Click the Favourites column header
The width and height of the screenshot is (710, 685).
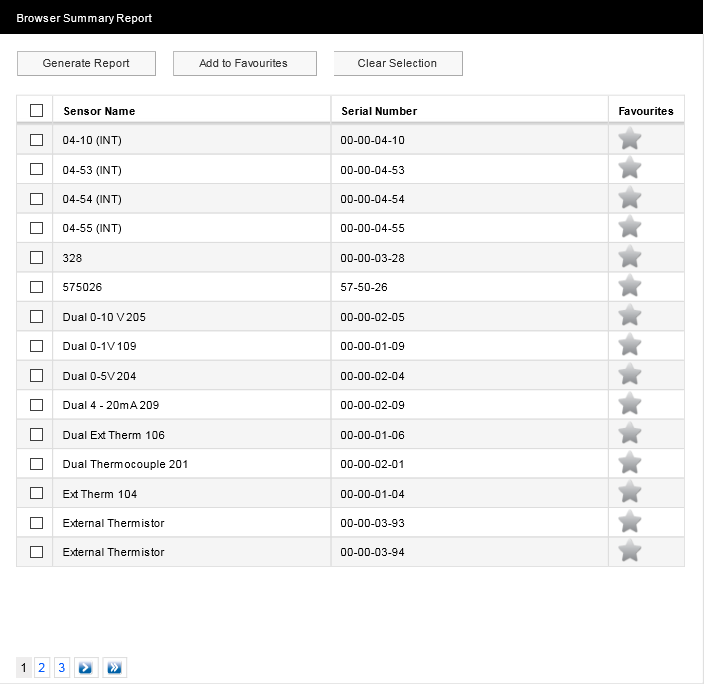click(x=646, y=111)
